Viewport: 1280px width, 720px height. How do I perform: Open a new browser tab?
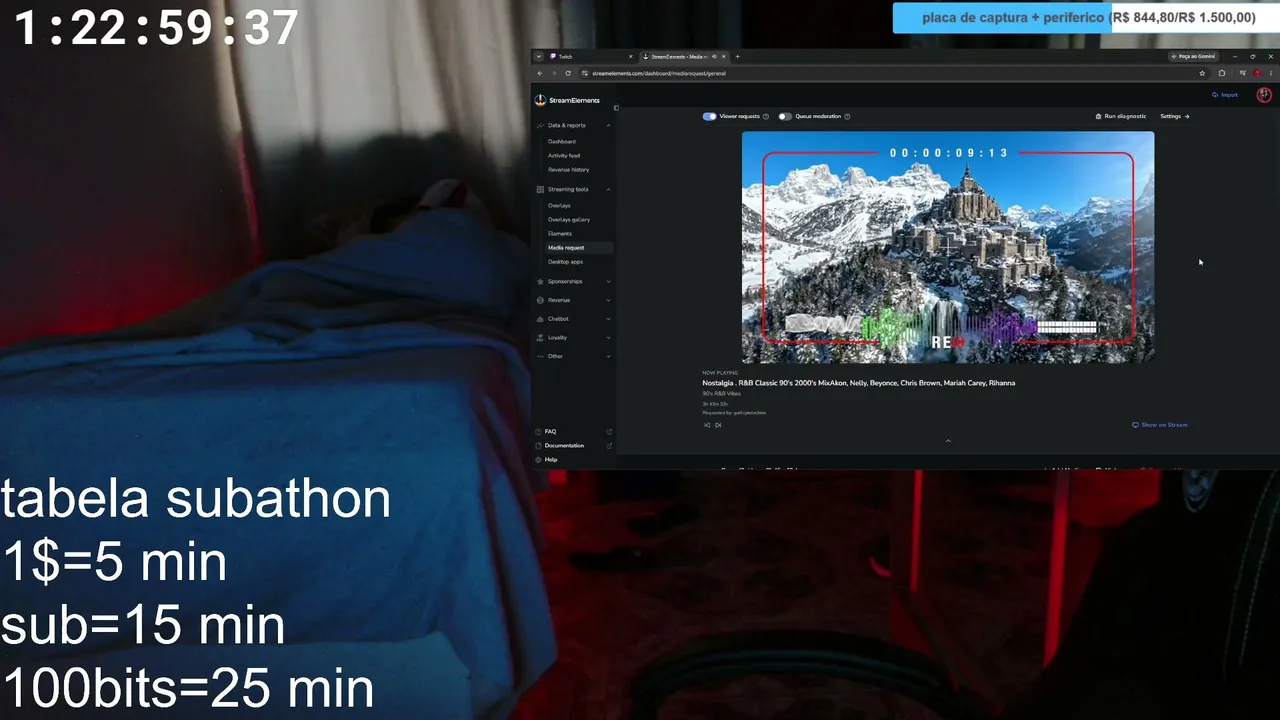737,56
